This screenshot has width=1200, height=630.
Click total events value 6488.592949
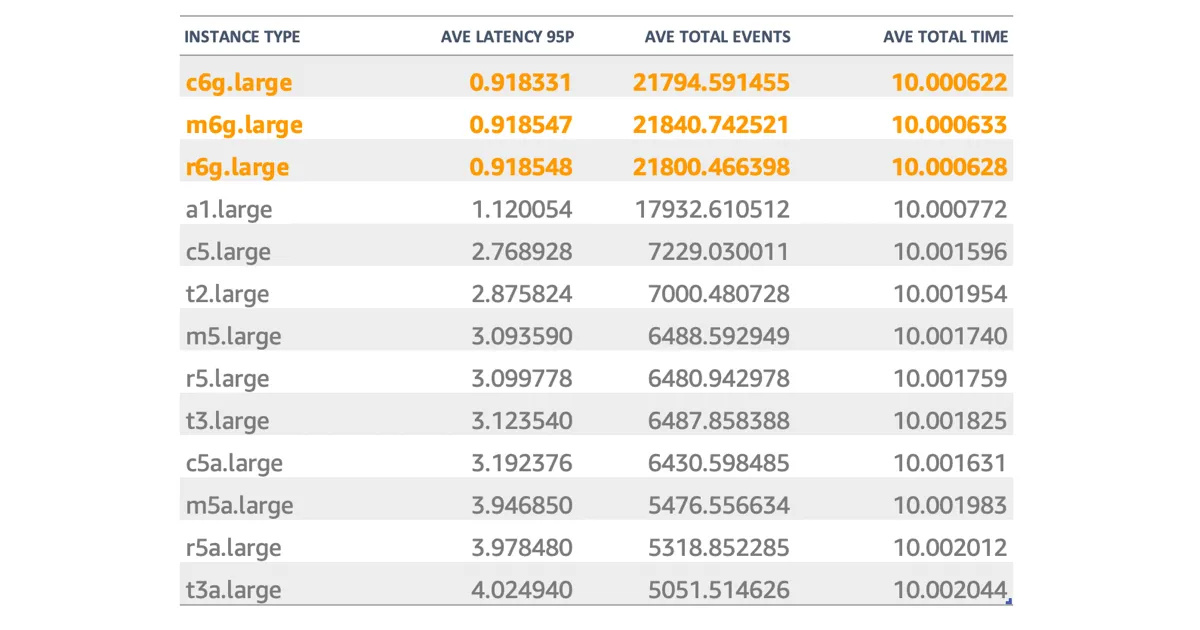[x=719, y=335]
